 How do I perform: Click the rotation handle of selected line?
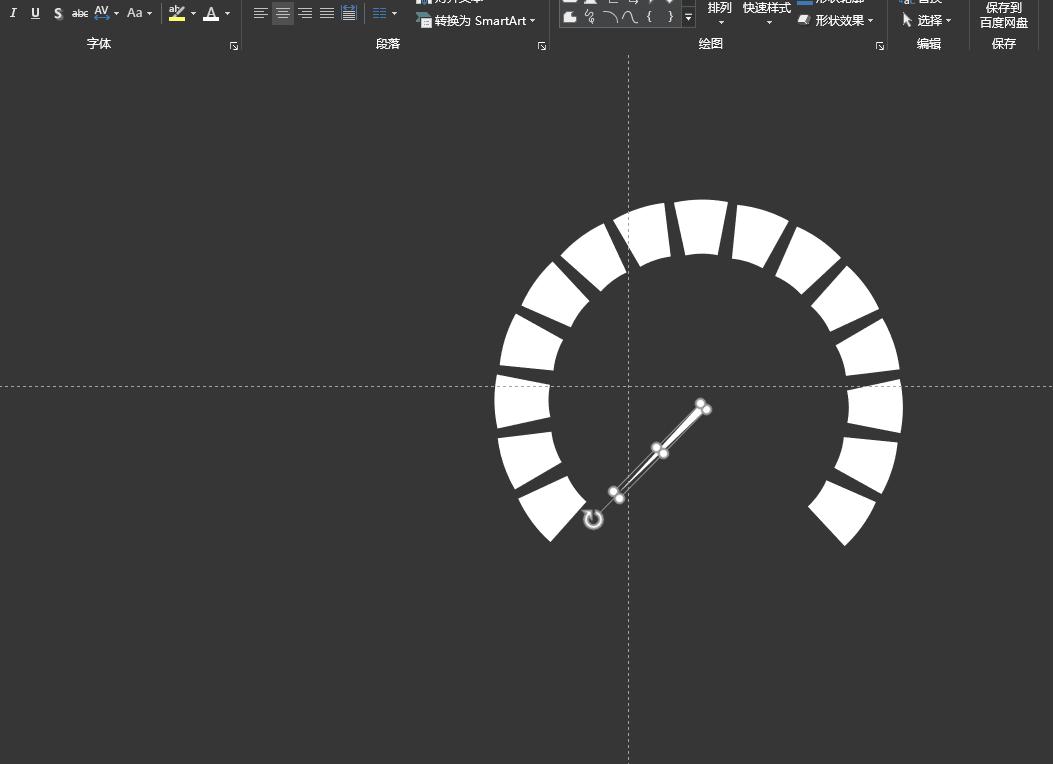pyautogui.click(x=593, y=518)
